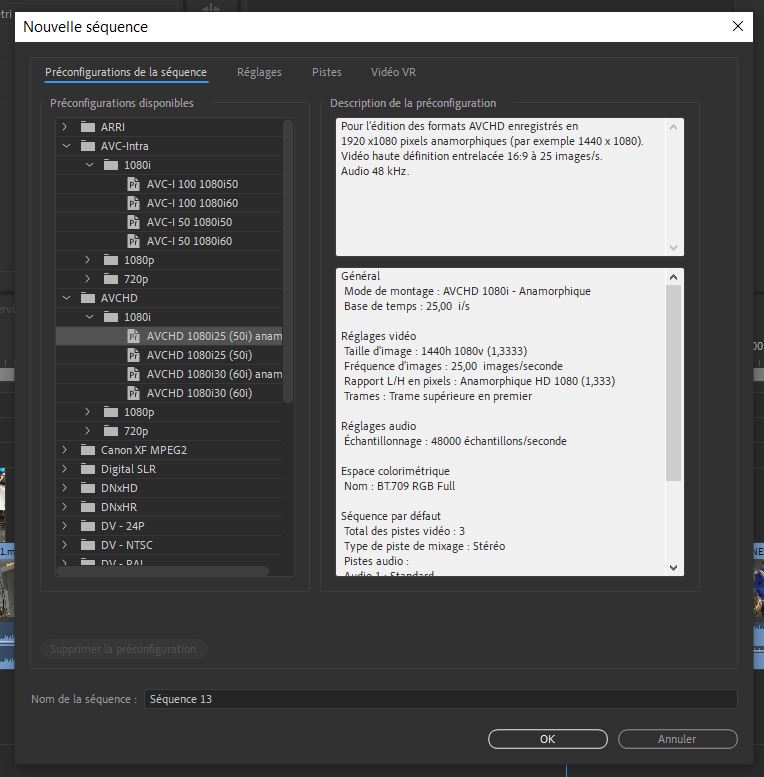Click the AVC-I 100 1080i50 preset icon
The image size is (764, 777).
pyautogui.click(x=134, y=184)
